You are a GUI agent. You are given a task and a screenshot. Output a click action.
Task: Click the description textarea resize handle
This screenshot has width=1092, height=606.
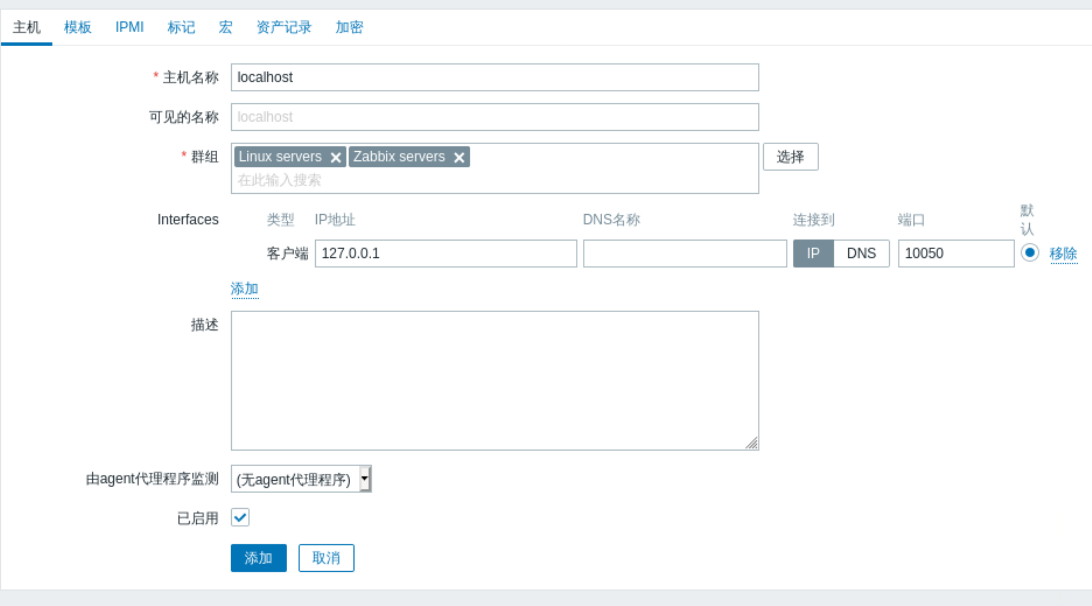(751, 443)
